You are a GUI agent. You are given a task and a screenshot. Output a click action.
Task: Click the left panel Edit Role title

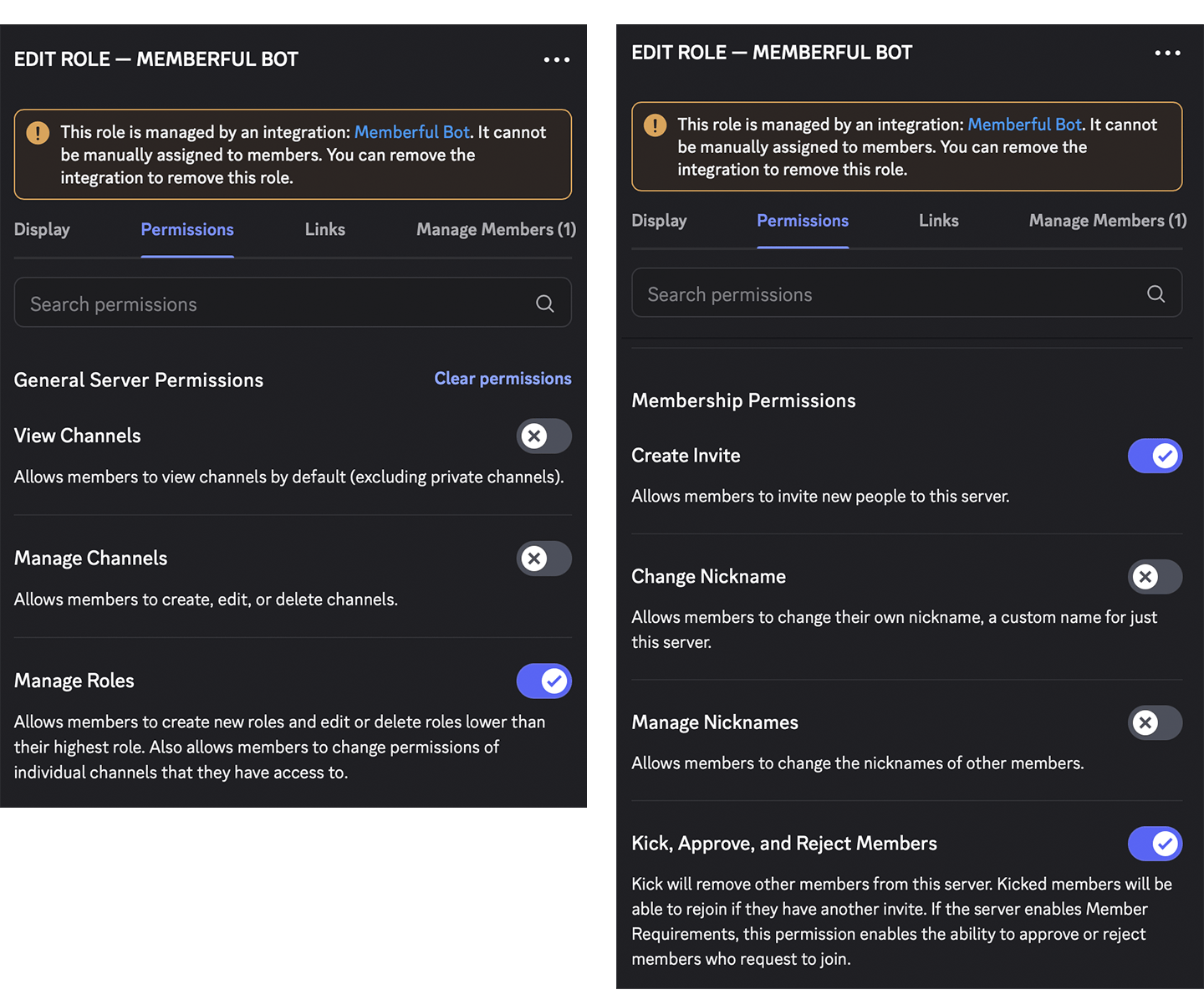156,59
